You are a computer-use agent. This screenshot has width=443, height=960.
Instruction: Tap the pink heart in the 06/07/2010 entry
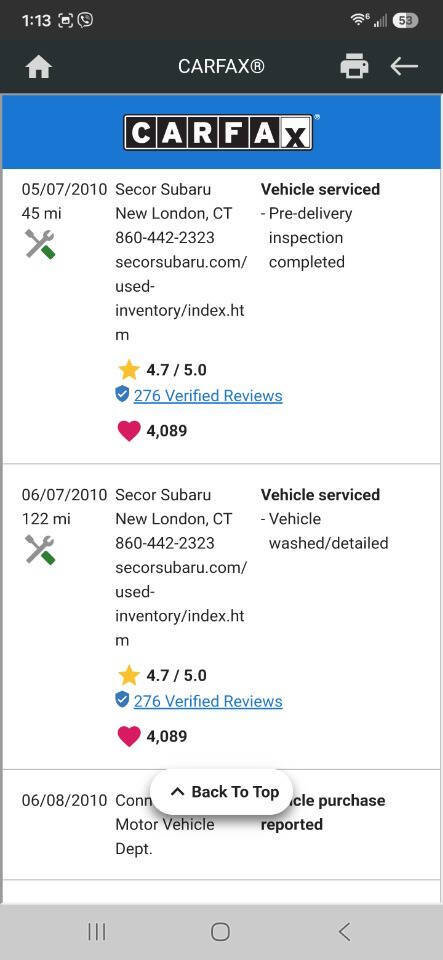(128, 736)
